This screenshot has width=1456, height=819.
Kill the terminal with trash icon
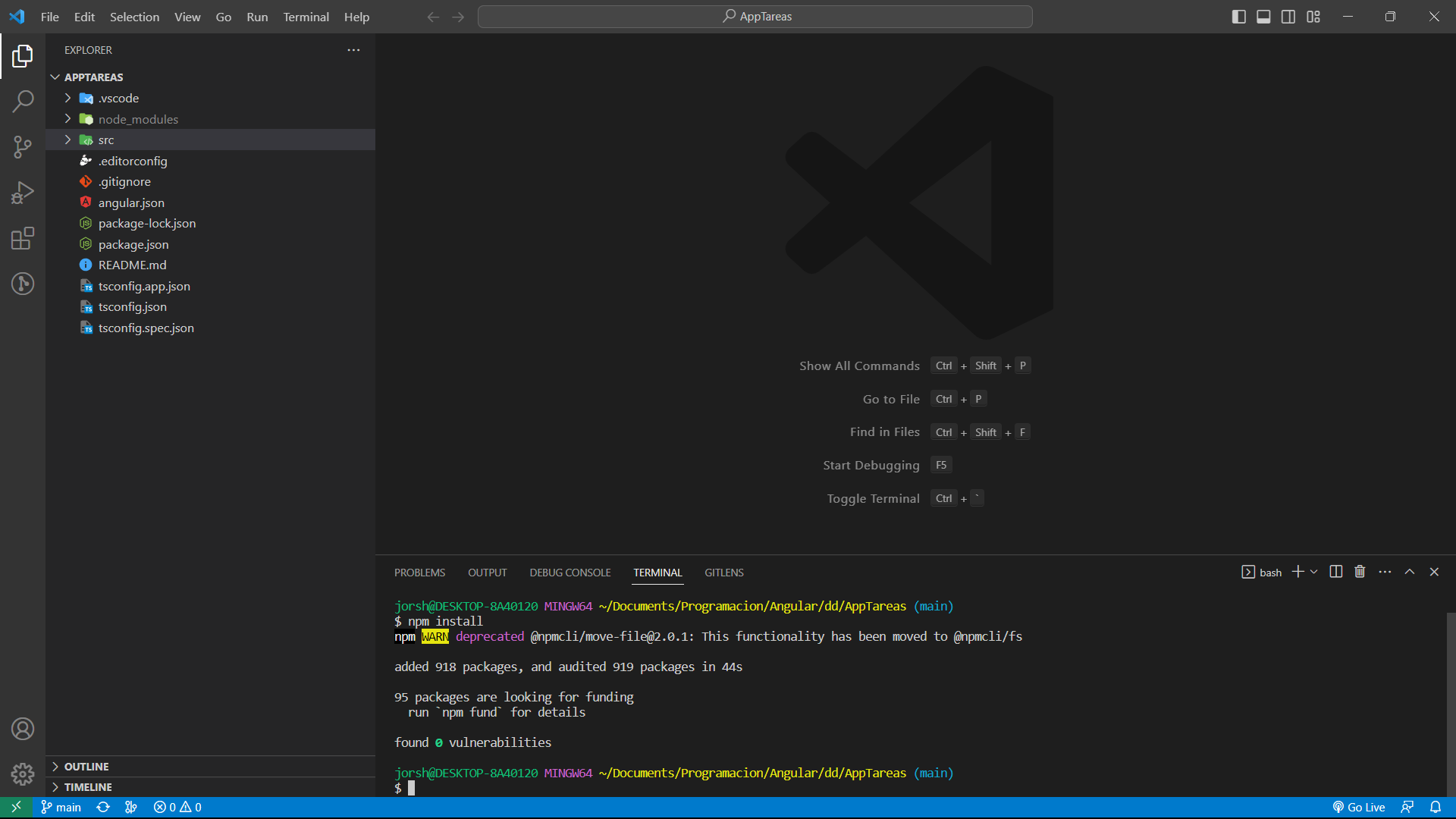point(1359,572)
